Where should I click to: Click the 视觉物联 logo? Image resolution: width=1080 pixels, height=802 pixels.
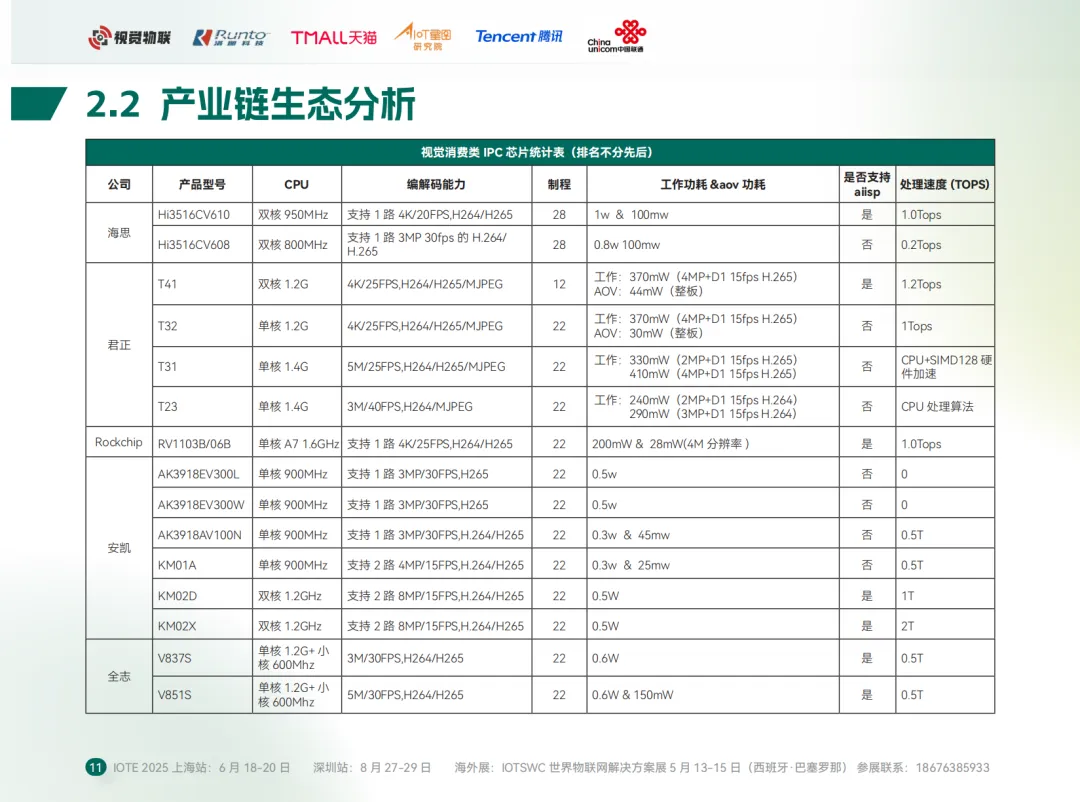tap(129, 37)
